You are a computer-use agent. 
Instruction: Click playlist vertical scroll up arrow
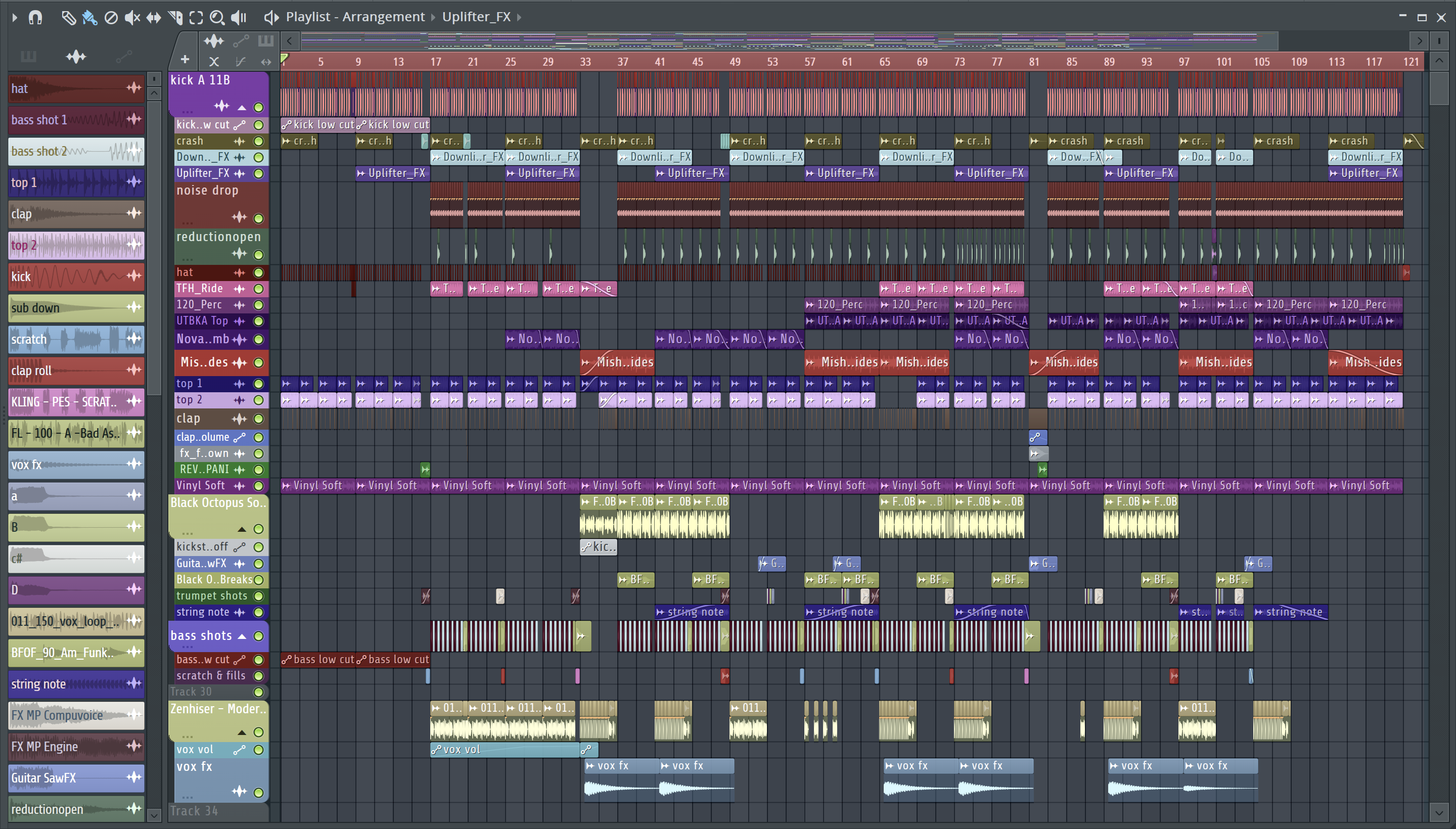coord(1439,61)
